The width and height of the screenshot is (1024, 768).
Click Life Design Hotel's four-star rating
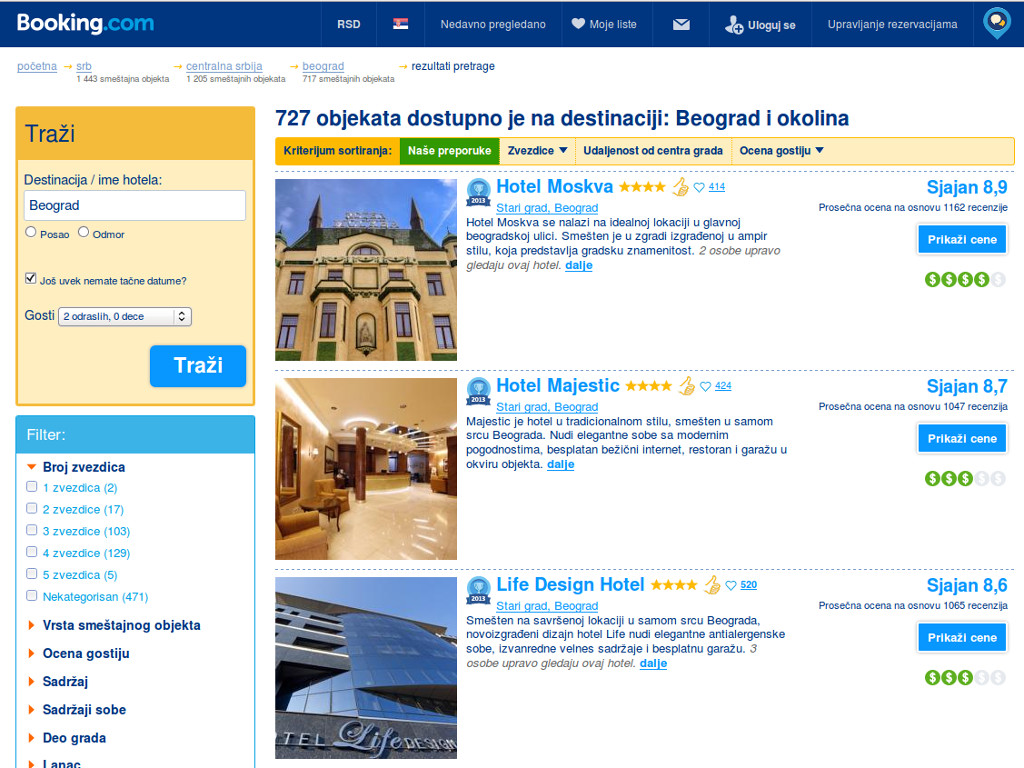(674, 586)
